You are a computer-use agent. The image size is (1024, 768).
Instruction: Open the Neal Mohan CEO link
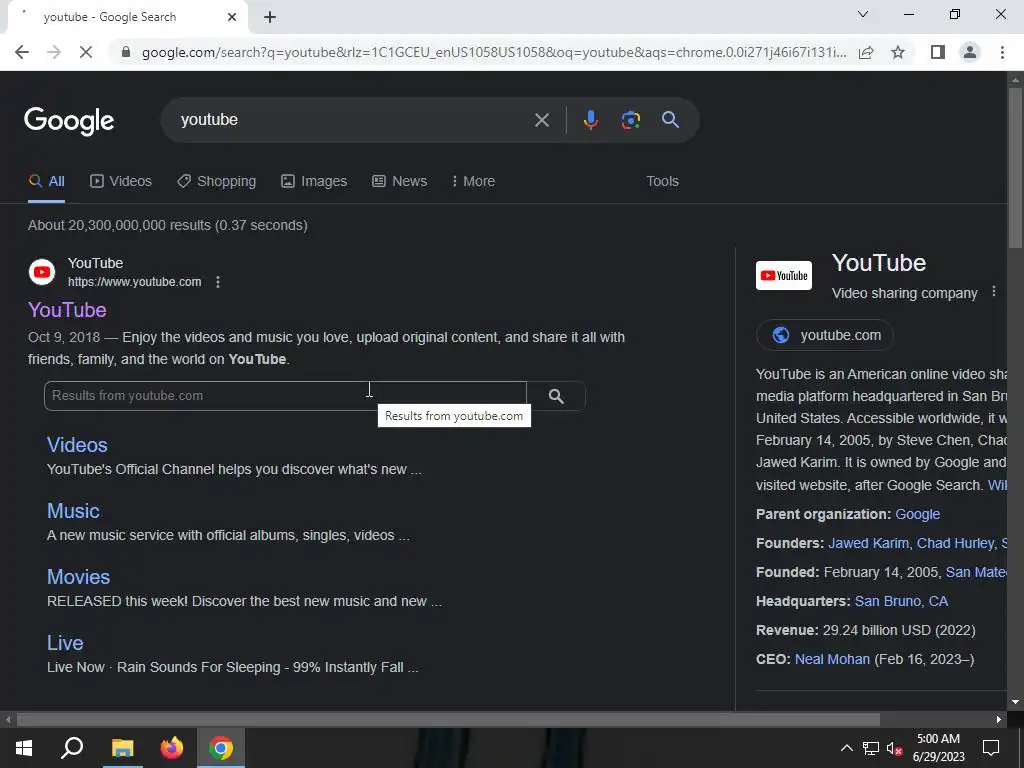tap(832, 660)
